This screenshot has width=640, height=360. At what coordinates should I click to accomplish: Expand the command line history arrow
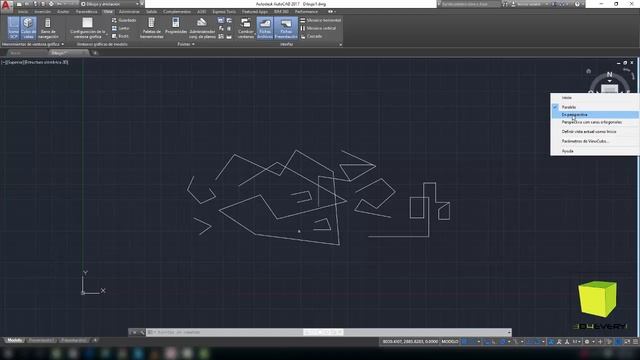(x=509, y=332)
